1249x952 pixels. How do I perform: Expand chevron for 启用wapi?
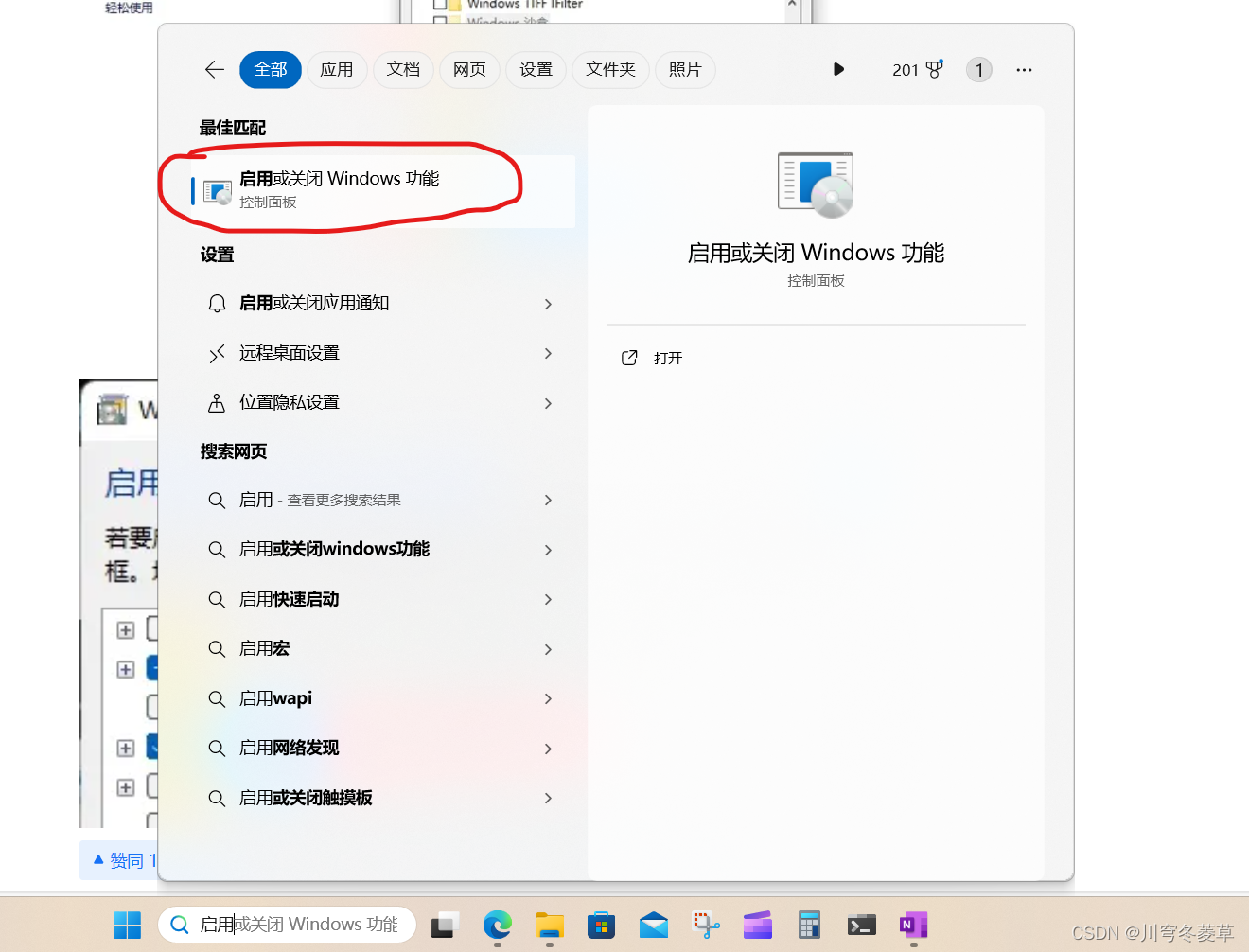[549, 698]
